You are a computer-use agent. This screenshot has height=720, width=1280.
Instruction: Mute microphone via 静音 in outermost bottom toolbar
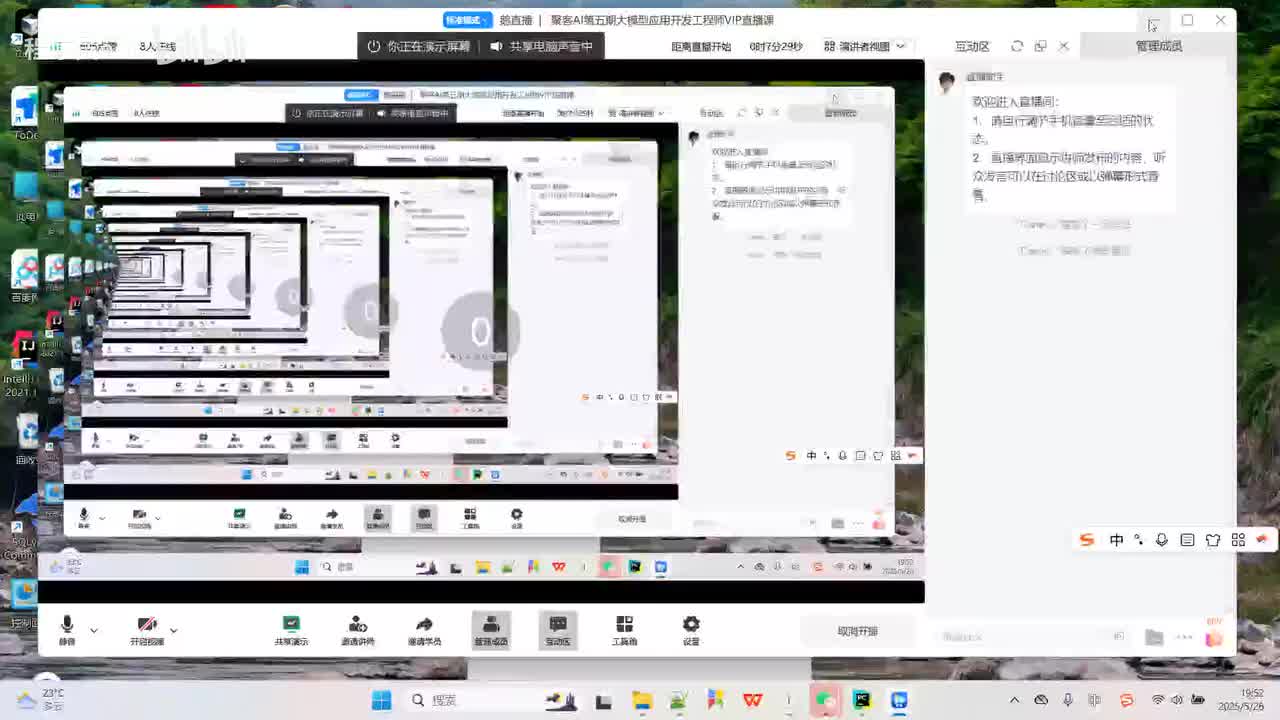pyautogui.click(x=67, y=630)
